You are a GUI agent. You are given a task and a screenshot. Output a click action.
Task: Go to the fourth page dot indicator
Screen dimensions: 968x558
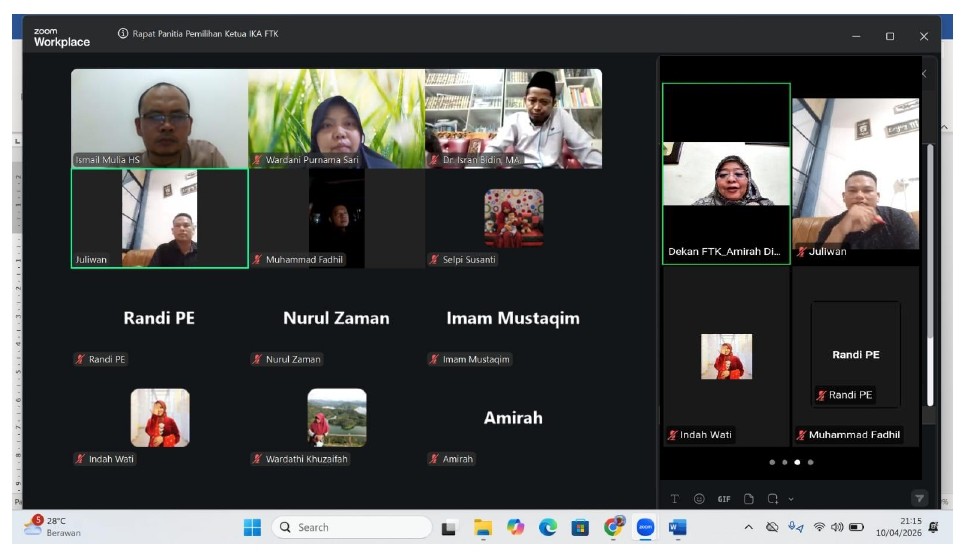810,462
